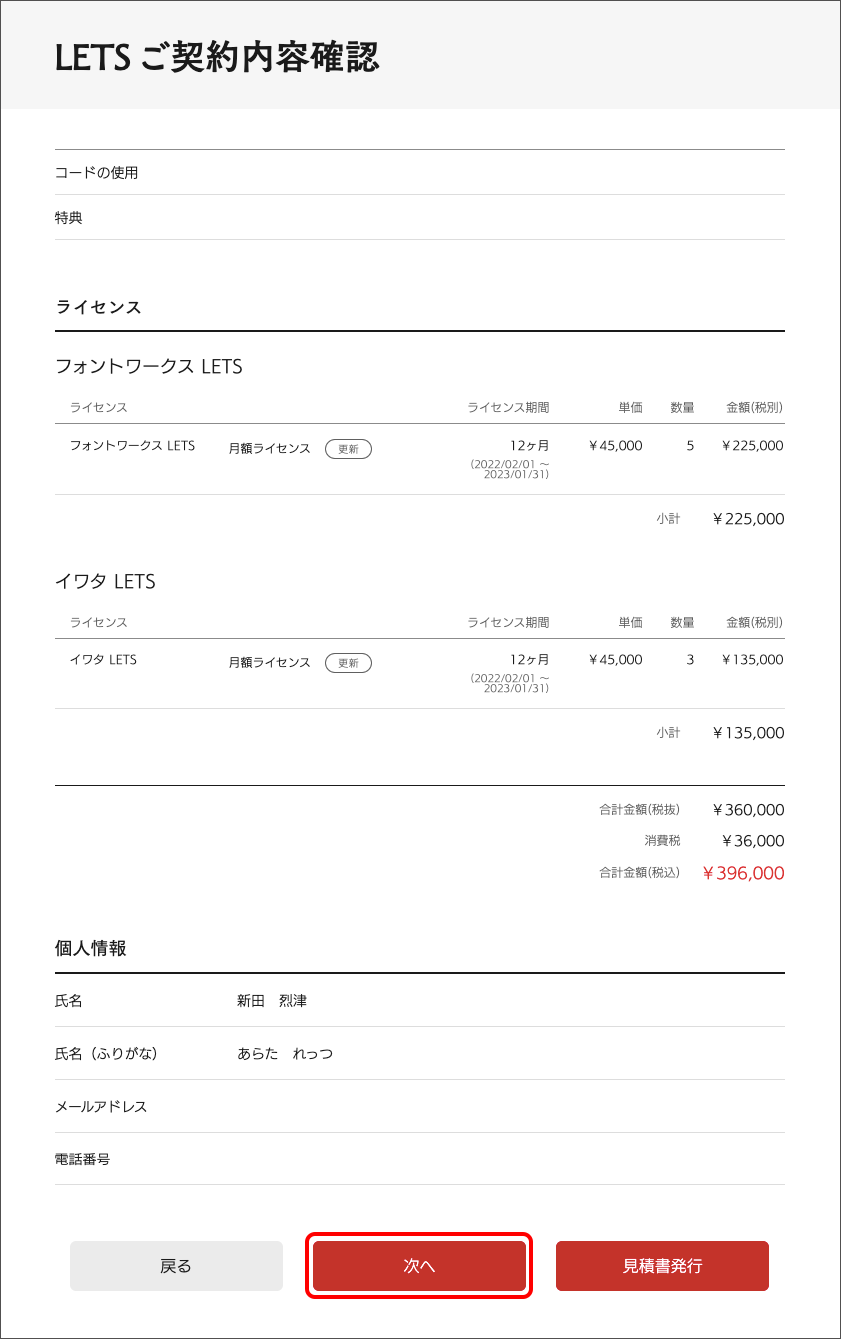Click the red ¥396,000 tax-included total

point(743,873)
